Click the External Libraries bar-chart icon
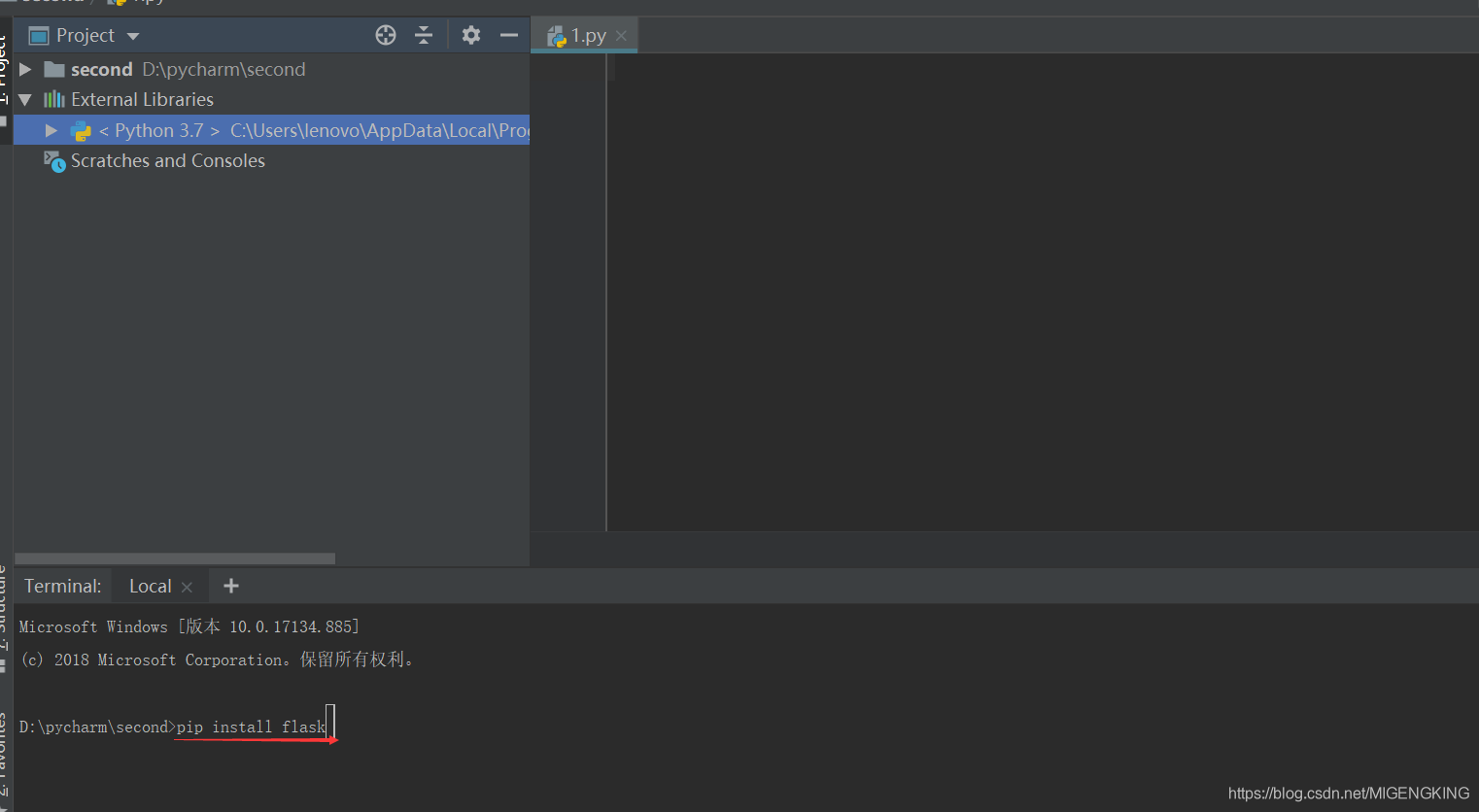The height and width of the screenshot is (812, 1479). pos(54,99)
